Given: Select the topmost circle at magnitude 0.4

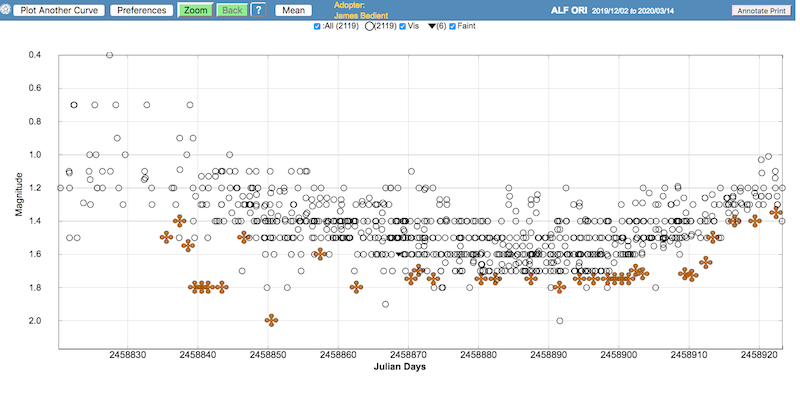Looking at the screenshot, I should click(110, 55).
